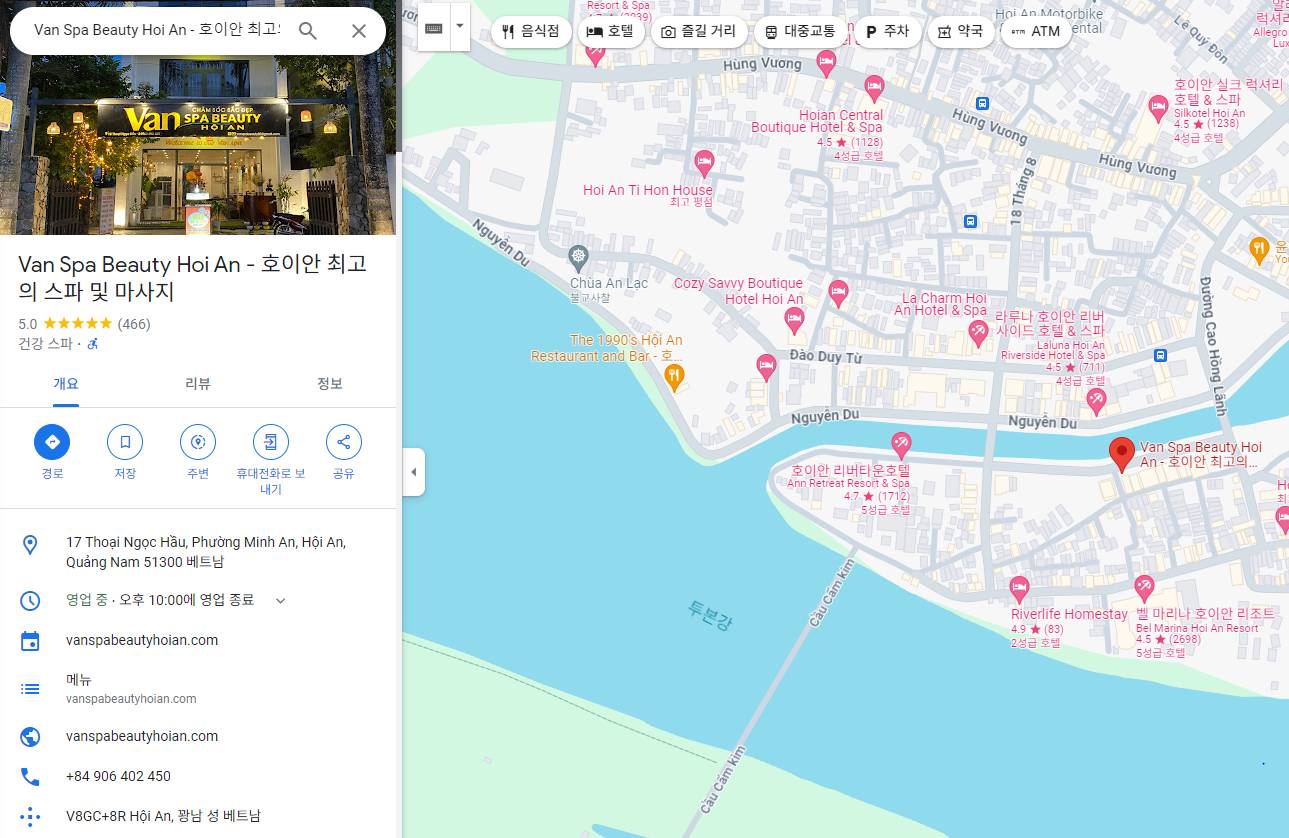The image size is (1289, 838).
Task: Click the Nearby (주변) icon
Action: click(198, 442)
